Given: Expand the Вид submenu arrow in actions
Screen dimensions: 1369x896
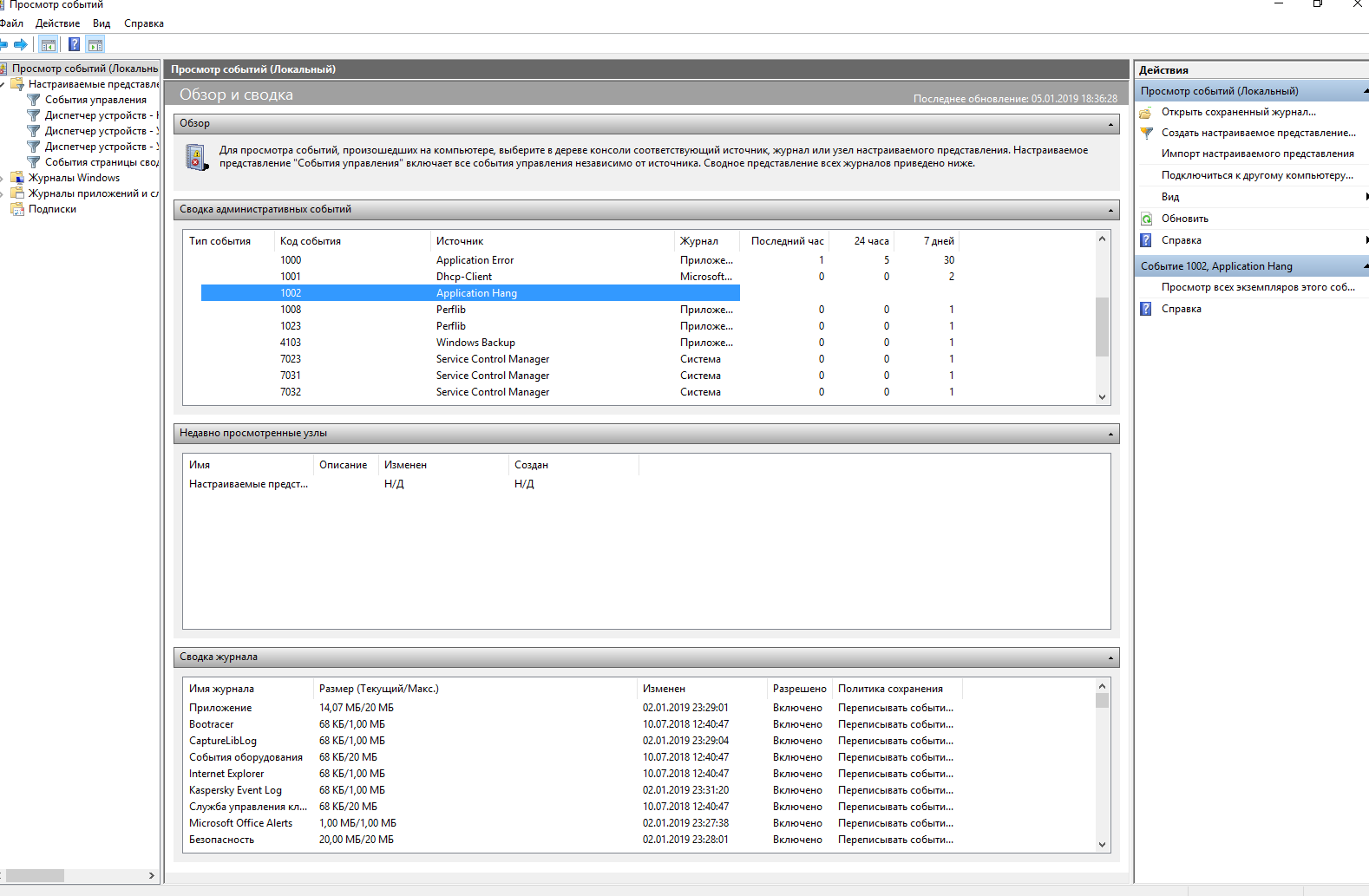Looking at the screenshot, I should pyautogui.click(x=1366, y=197).
